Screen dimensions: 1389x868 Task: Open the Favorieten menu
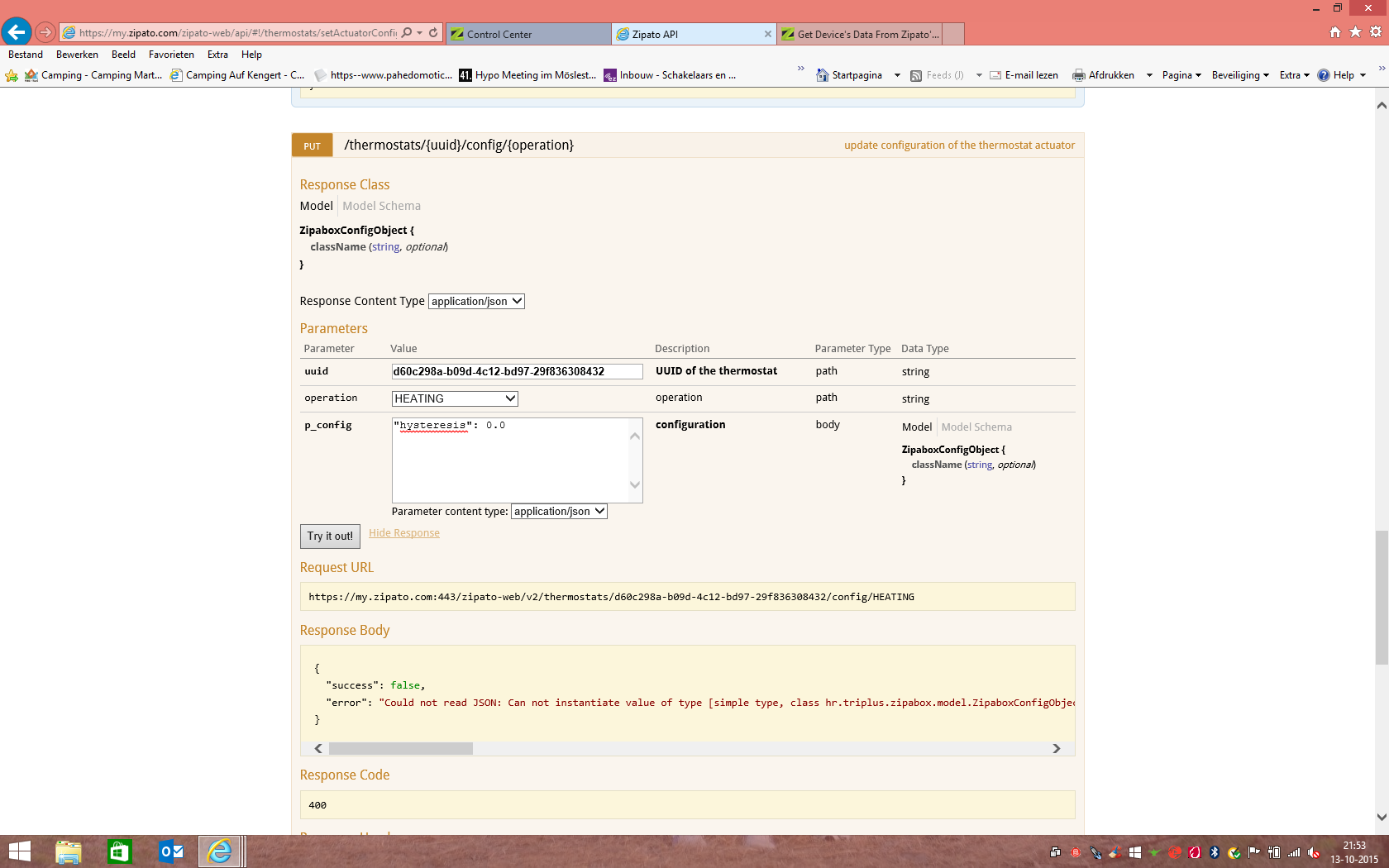[x=171, y=55]
